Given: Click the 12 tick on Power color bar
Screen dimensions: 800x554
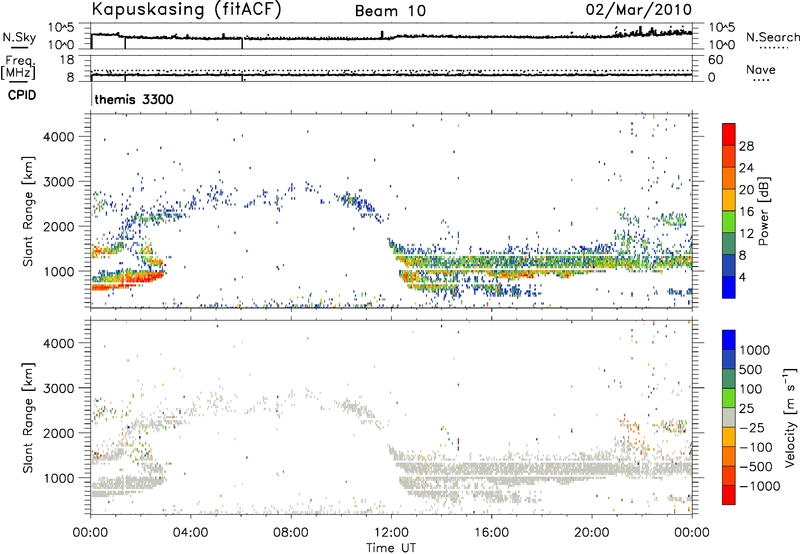Looking at the screenshot, I should click(x=746, y=234).
